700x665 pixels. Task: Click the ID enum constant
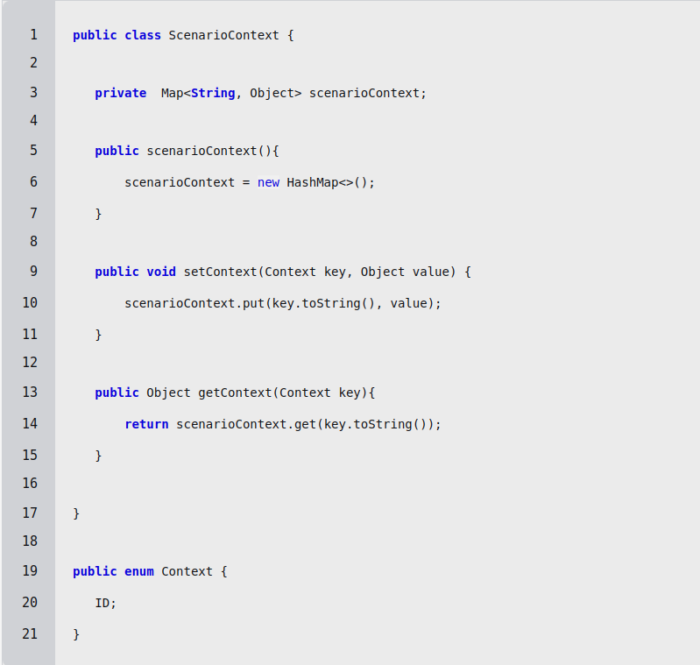102,603
